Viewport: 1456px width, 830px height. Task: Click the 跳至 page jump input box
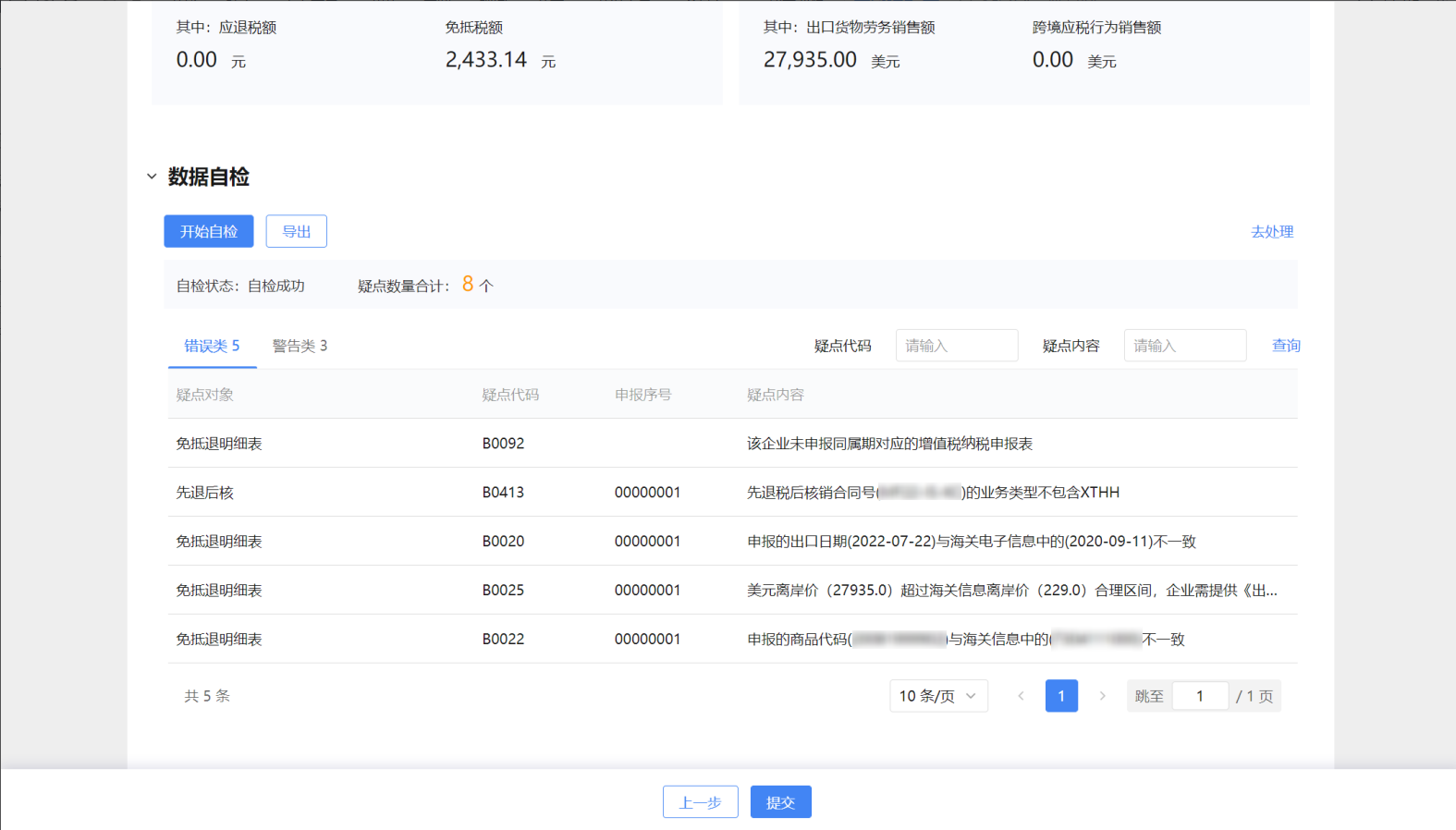click(1199, 696)
